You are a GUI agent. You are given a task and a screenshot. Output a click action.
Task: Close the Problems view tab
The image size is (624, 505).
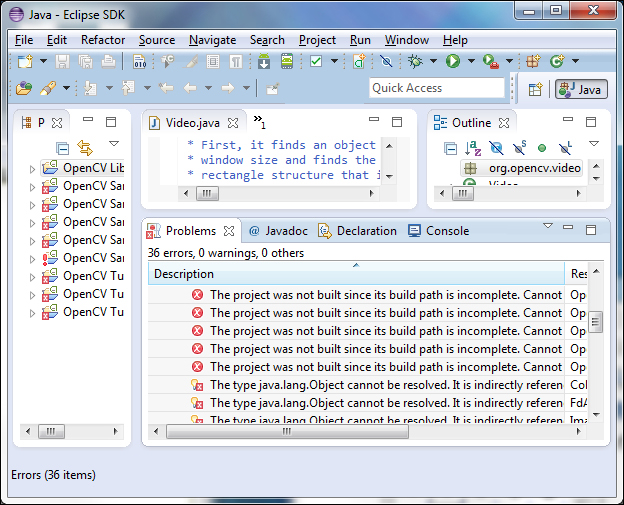(x=229, y=231)
